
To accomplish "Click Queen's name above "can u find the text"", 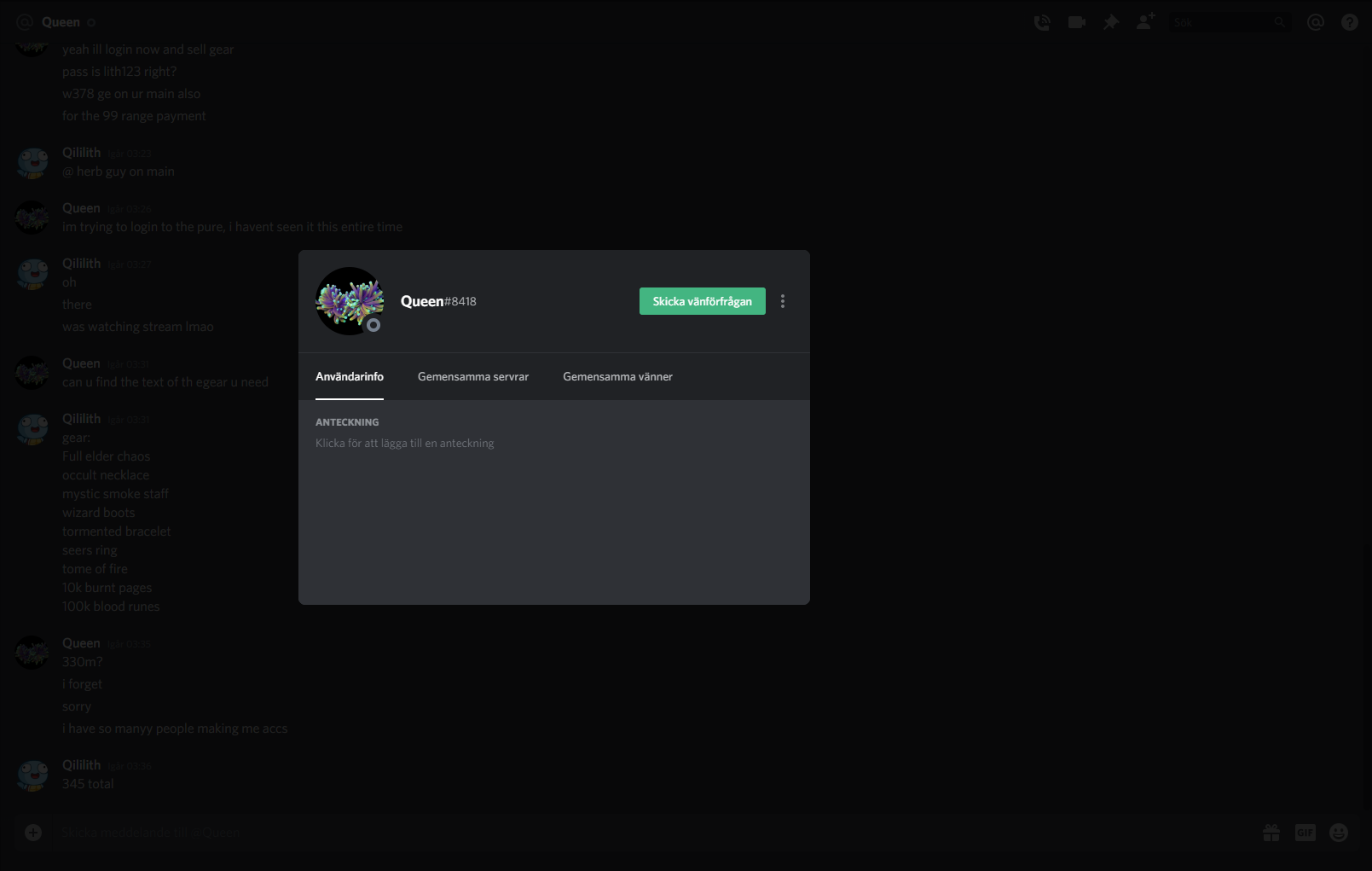I will pyautogui.click(x=81, y=363).
